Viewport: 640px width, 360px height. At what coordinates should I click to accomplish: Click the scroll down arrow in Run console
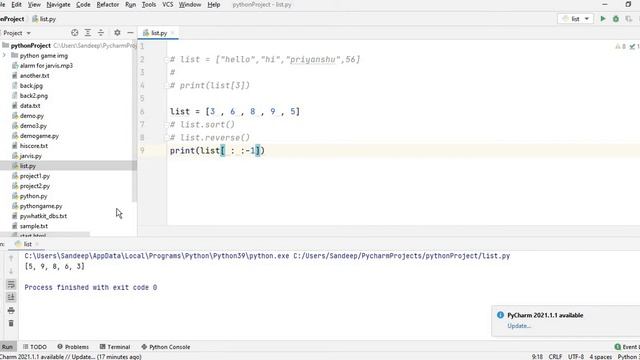(11, 271)
